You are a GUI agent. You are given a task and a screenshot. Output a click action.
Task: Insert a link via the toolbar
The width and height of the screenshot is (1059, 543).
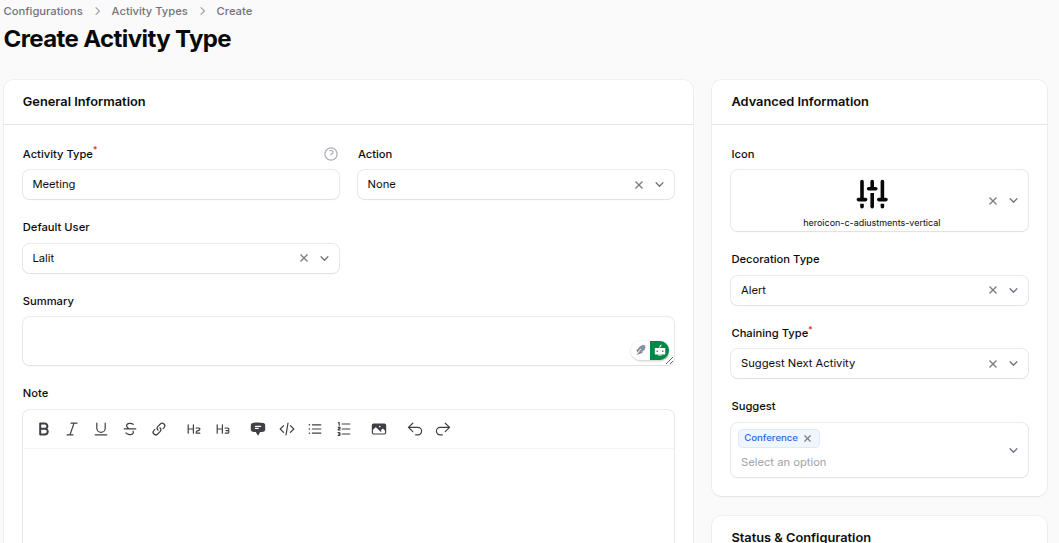pos(159,429)
